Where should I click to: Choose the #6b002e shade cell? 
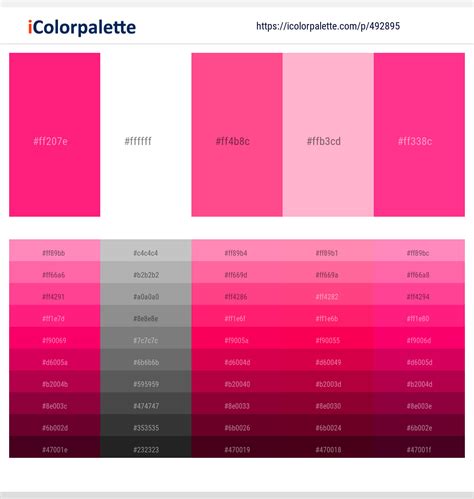419,425
